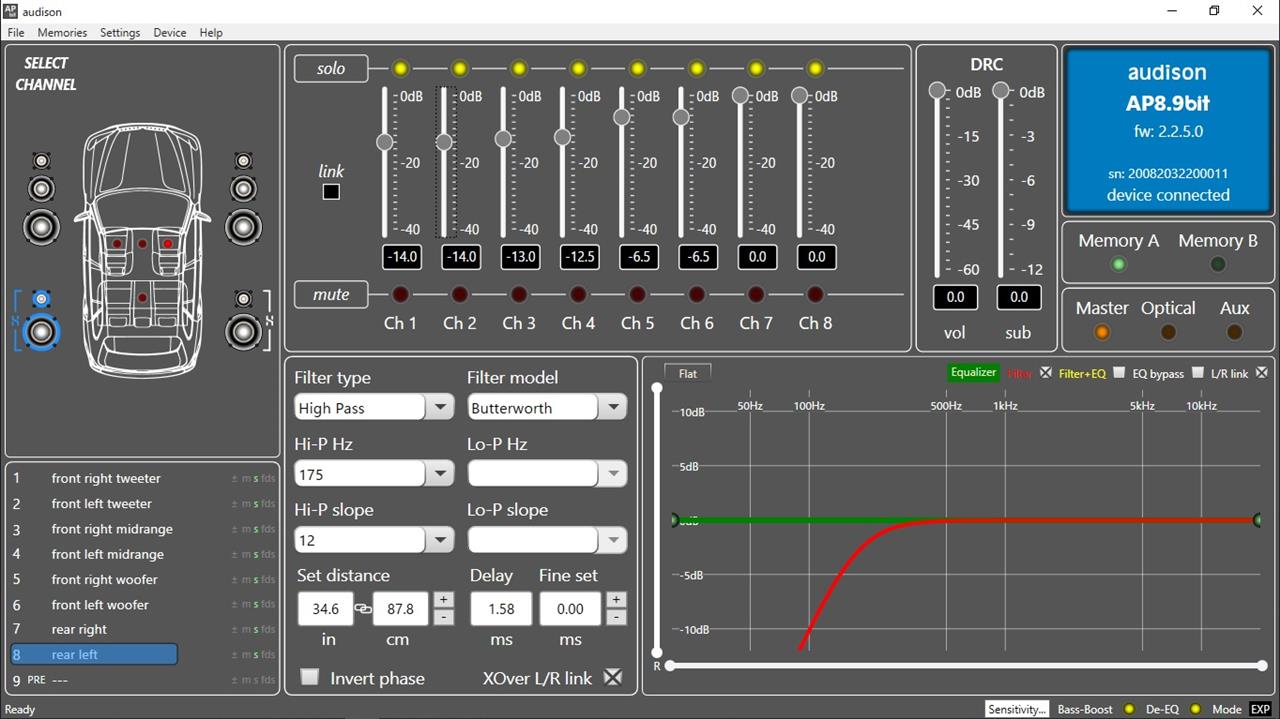Select the front left tweeter speaker icon
The height and width of the screenshot is (719, 1280).
[41, 160]
